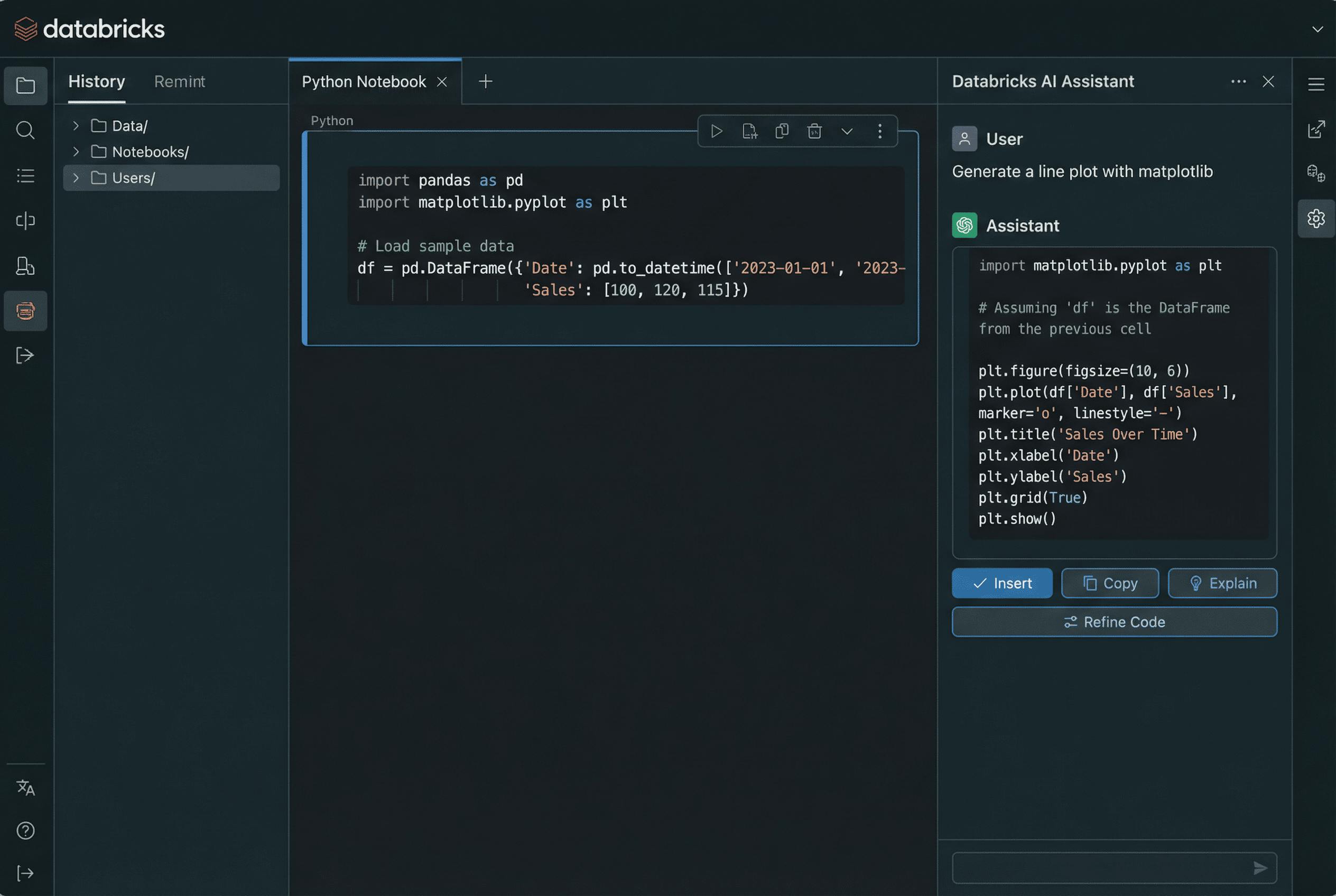Expand the Notebooks/ folder chevron
Viewport: 1336px width, 896px height.
(76, 152)
